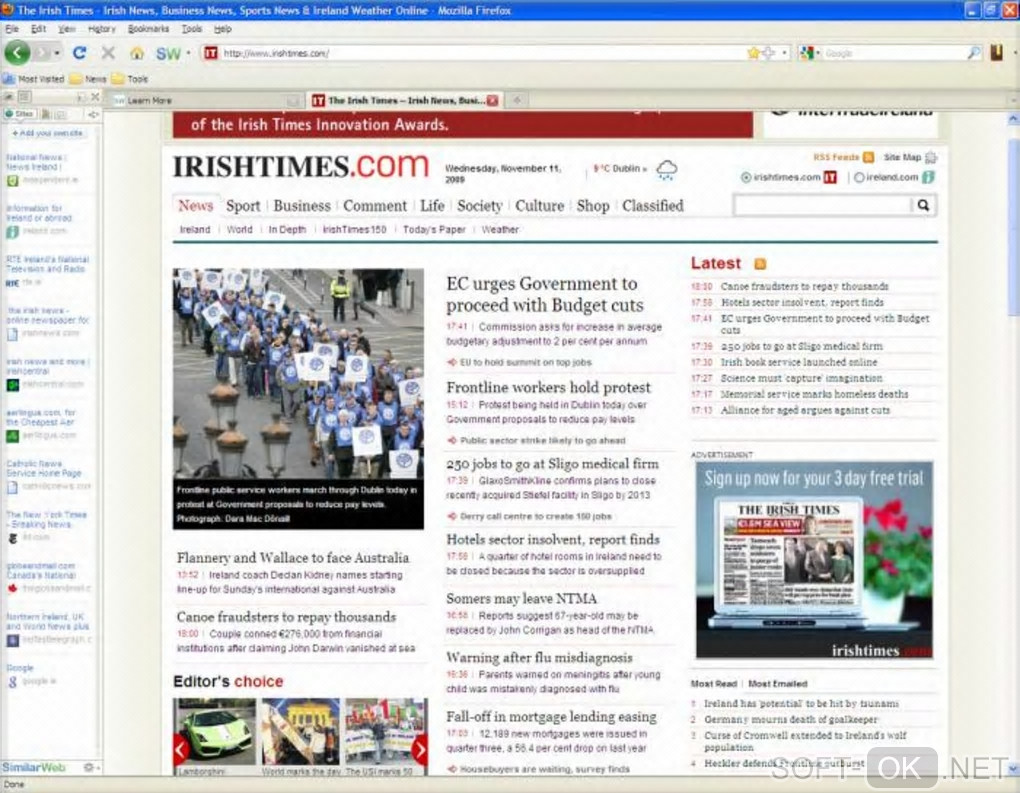
Task: Open the History menu
Action: click(x=101, y=29)
